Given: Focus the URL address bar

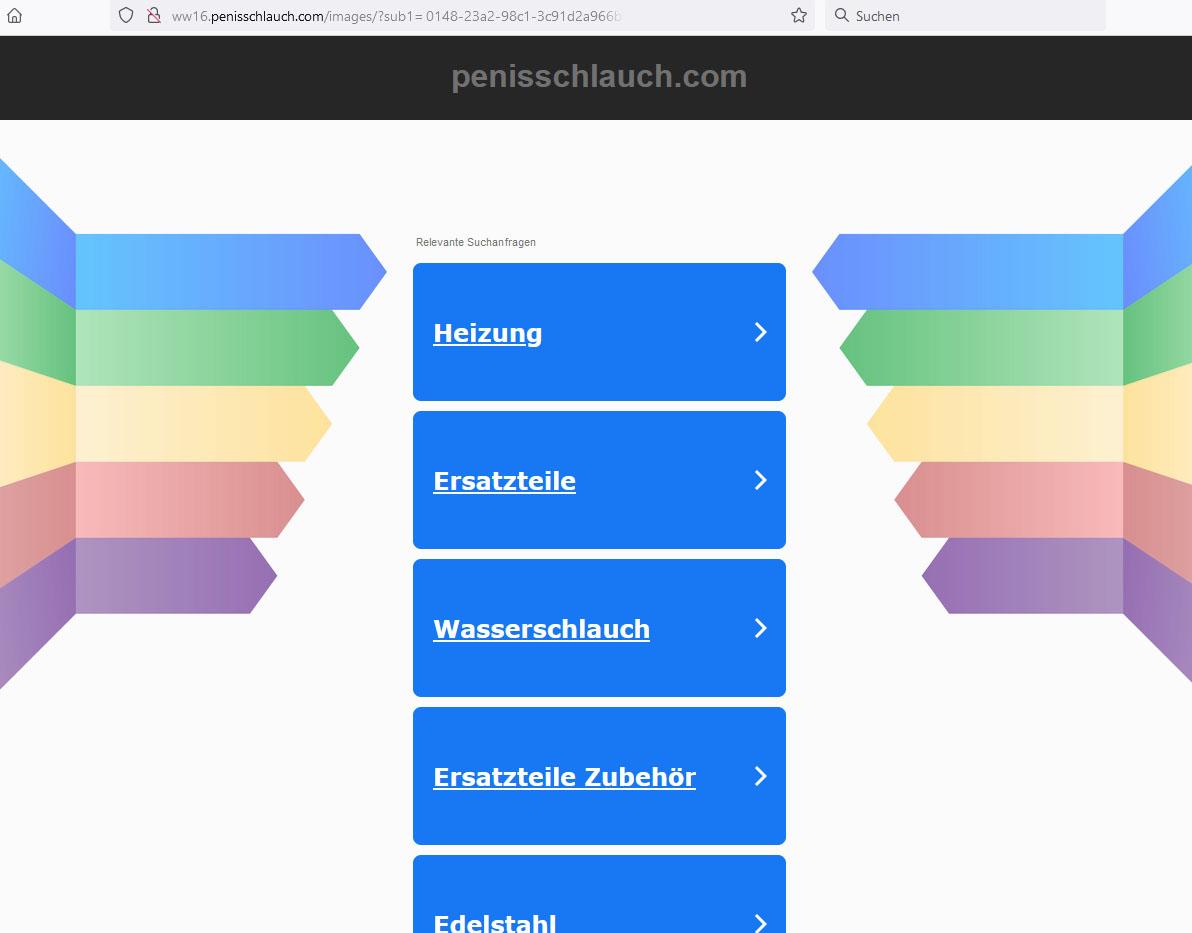Looking at the screenshot, I should pos(471,16).
